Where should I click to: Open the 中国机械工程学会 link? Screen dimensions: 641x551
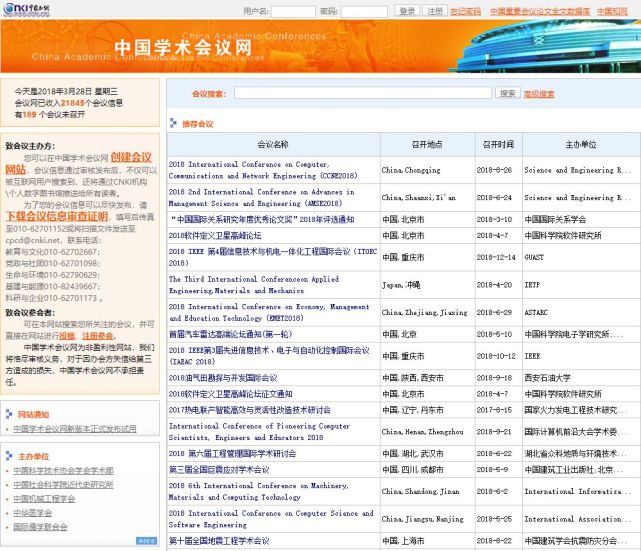tap(44, 499)
